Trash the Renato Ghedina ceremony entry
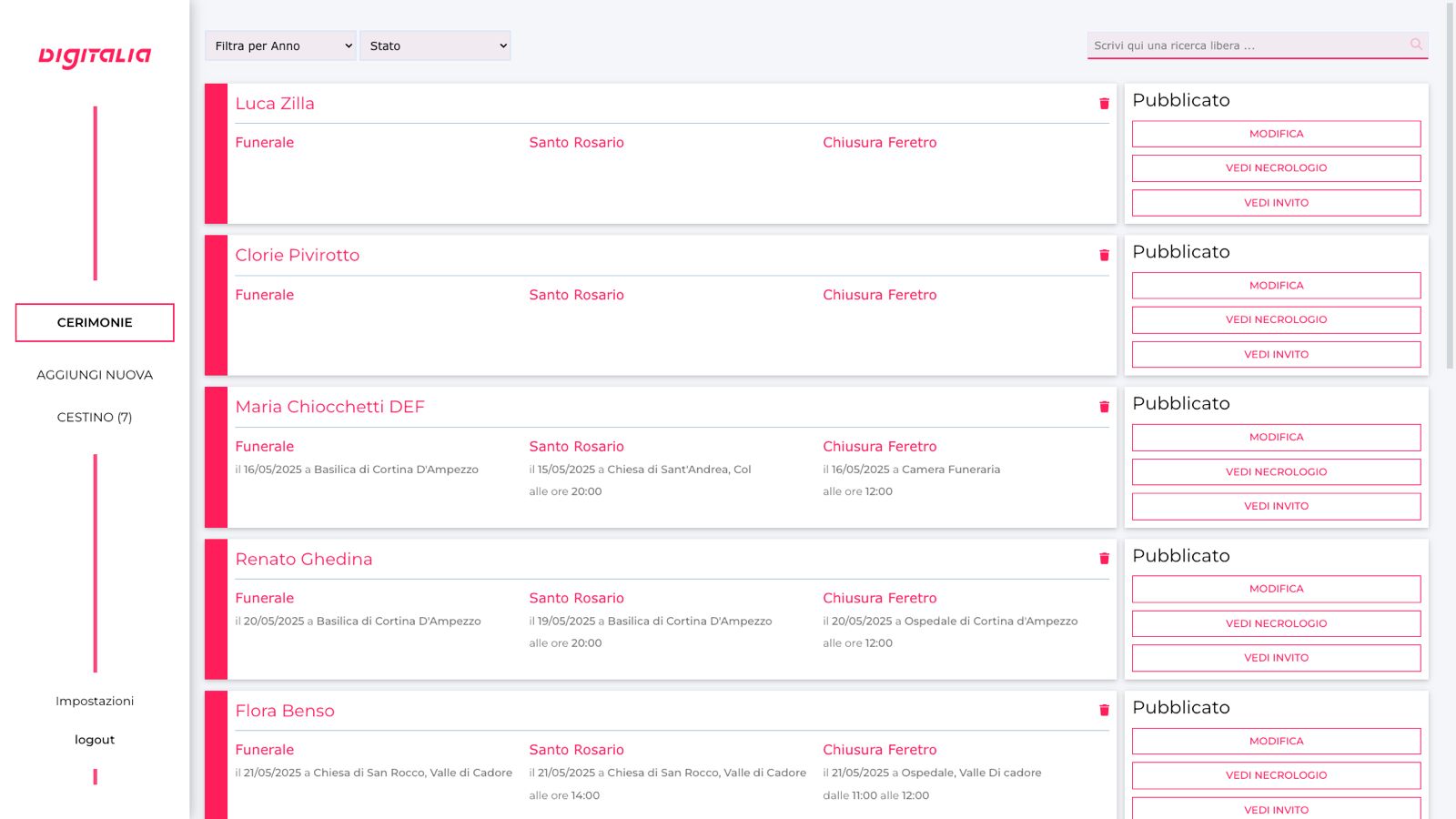Viewport: 1456px width, 819px height. point(1104,559)
